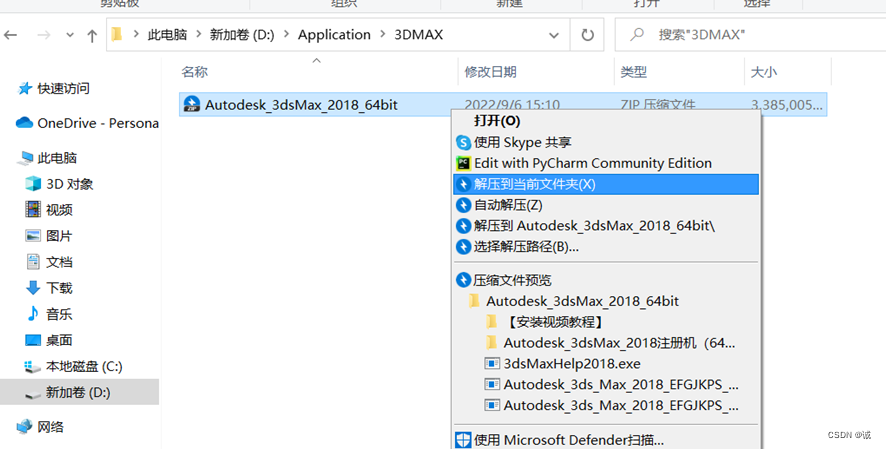Open 文档 folder in sidebar

pyautogui.click(x=59, y=261)
